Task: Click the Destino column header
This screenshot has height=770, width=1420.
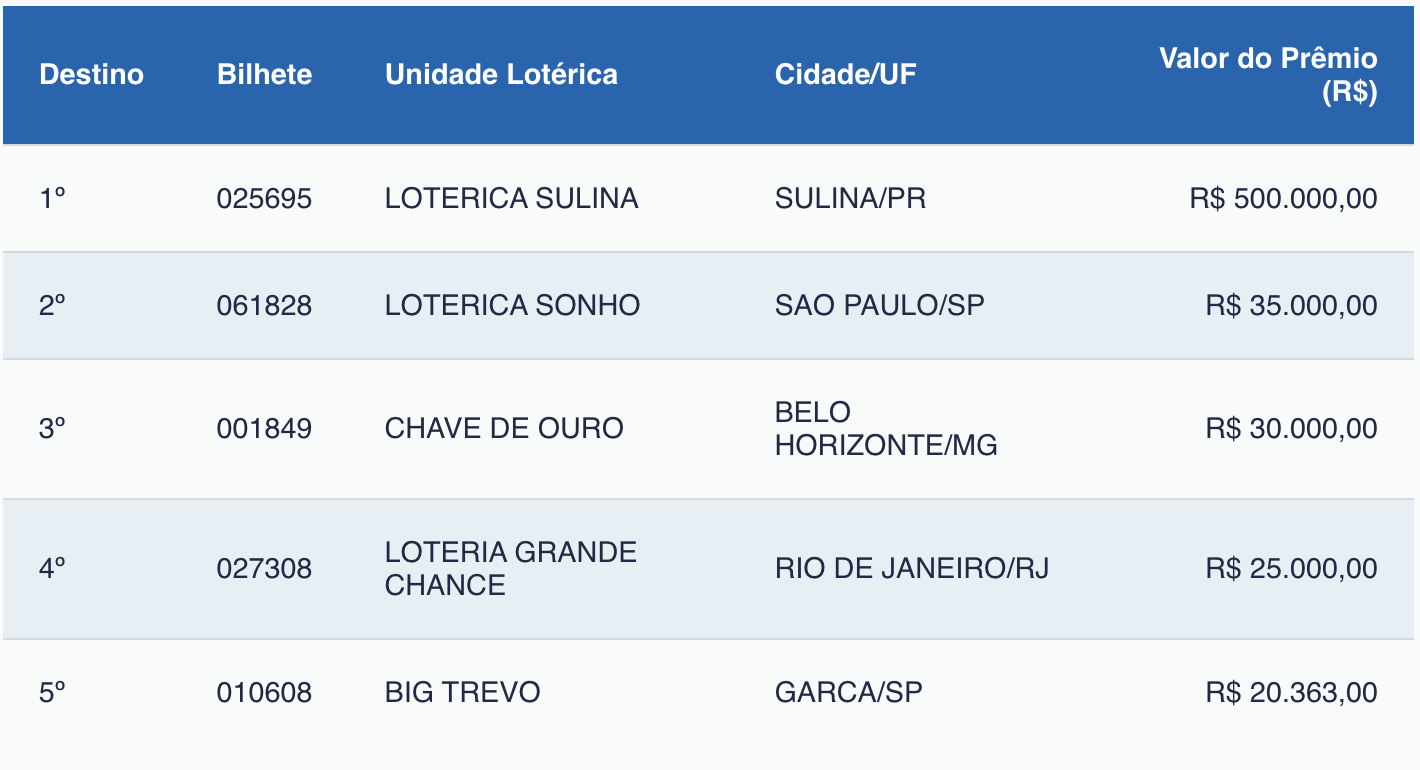Action: pos(91,75)
